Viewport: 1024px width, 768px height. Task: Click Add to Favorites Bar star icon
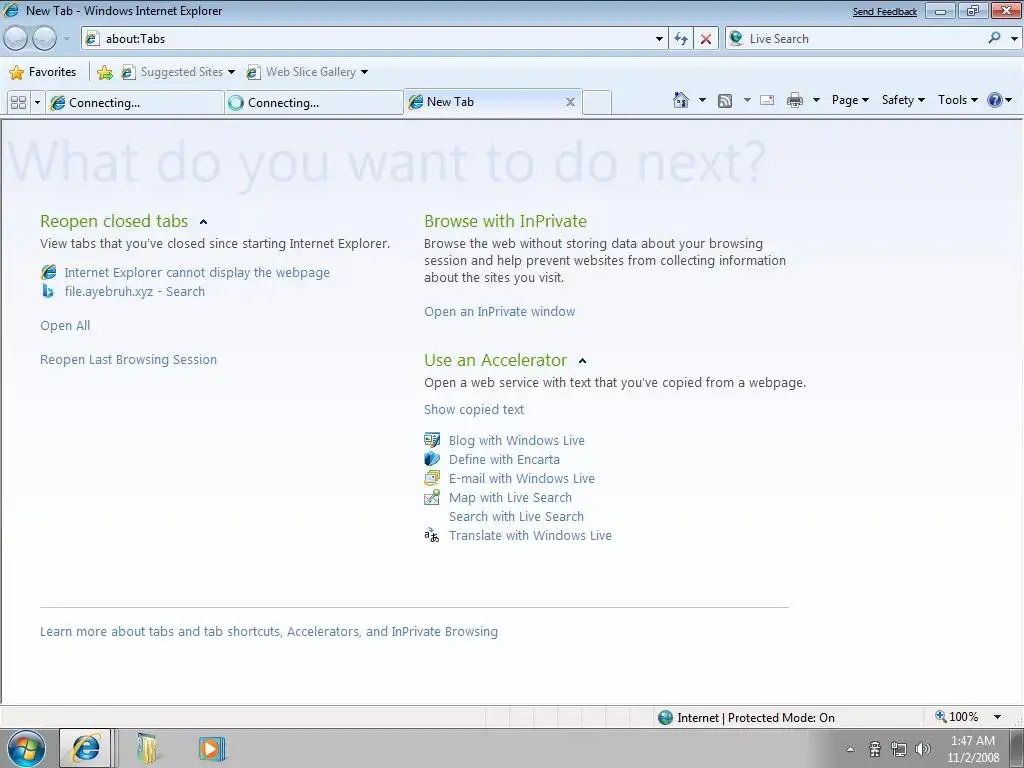[x=104, y=72]
